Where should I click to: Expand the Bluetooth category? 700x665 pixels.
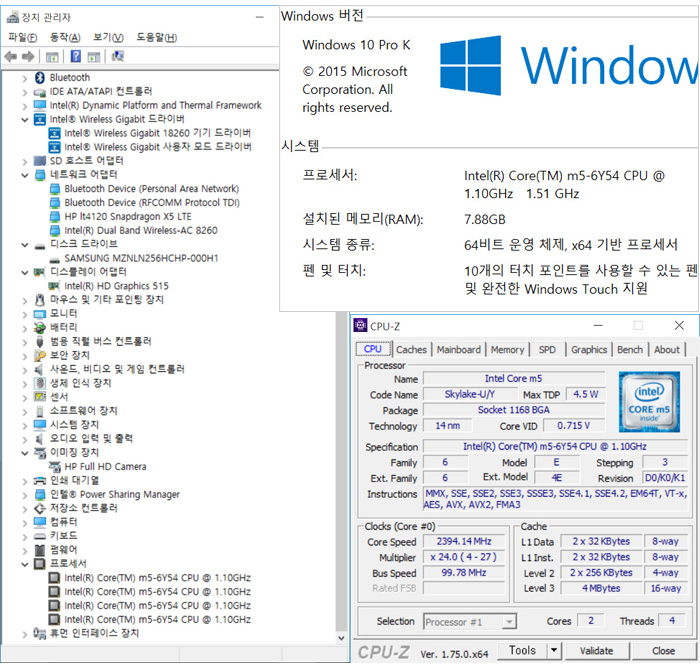coord(25,79)
